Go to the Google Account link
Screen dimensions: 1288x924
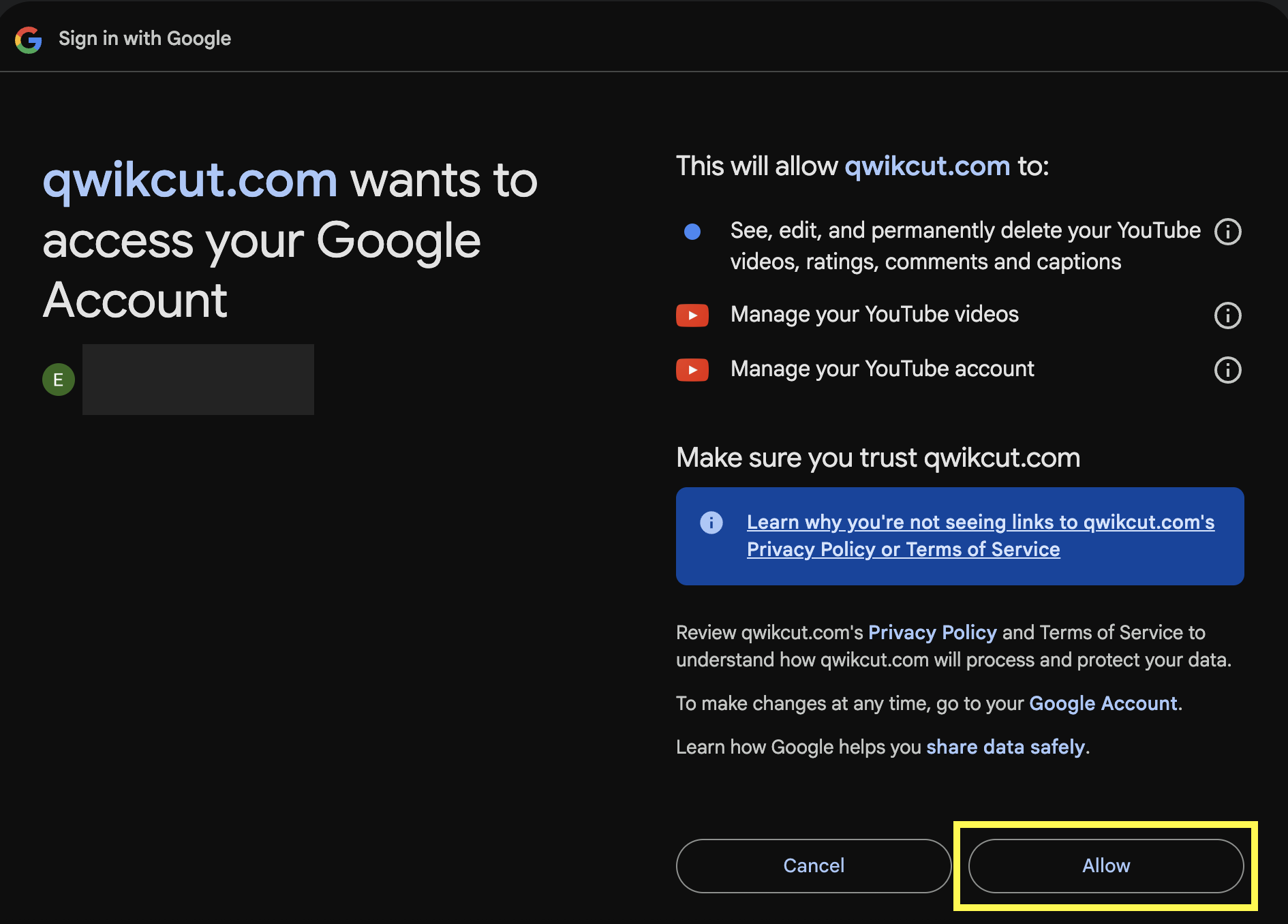tap(1103, 703)
